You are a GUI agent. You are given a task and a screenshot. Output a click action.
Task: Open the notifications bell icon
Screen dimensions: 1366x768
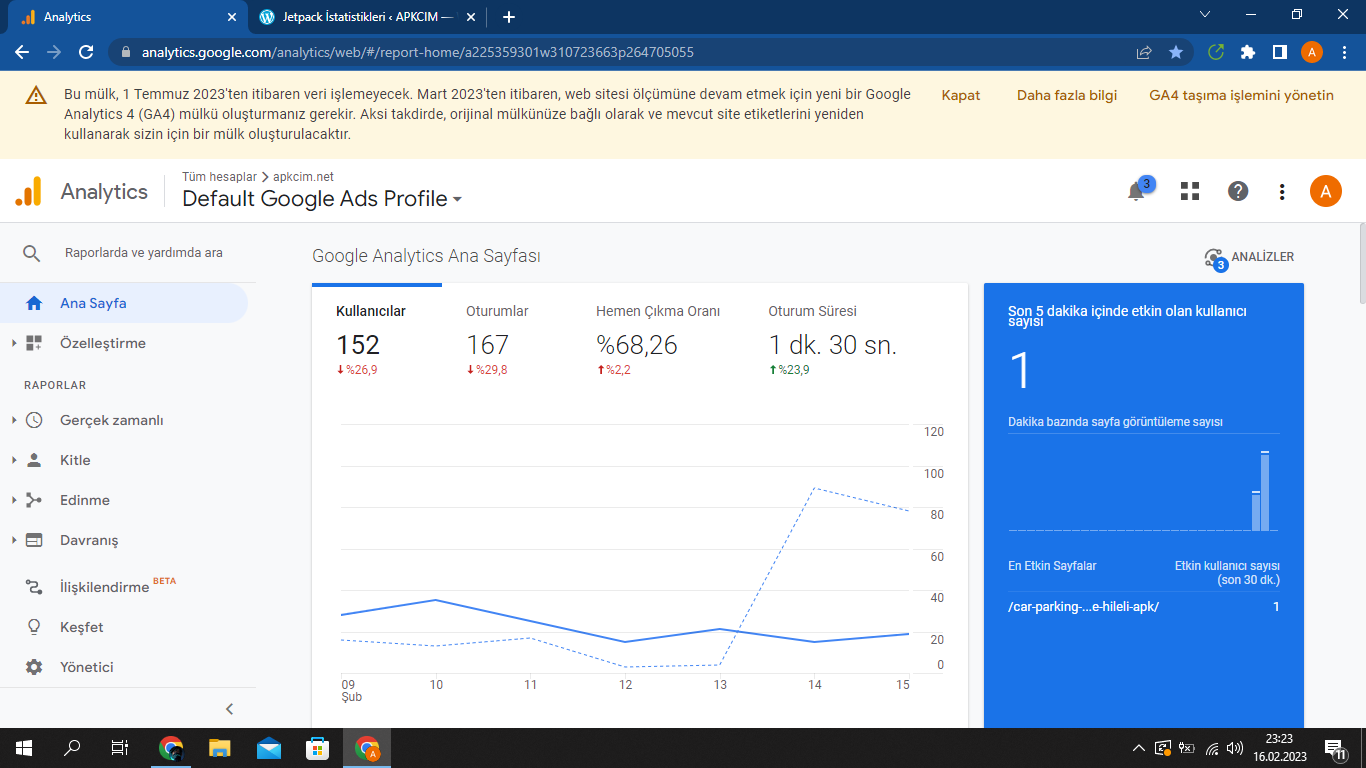tap(1136, 192)
